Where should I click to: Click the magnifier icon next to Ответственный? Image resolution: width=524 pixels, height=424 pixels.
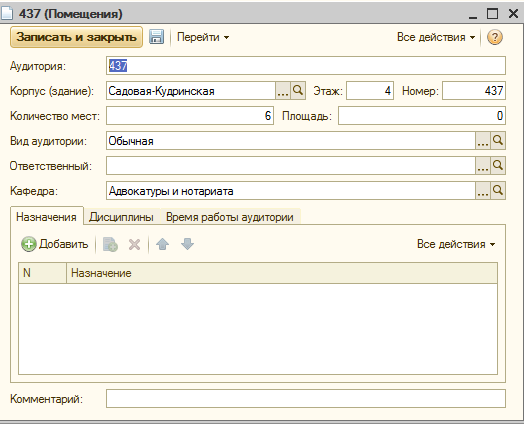coord(498,165)
